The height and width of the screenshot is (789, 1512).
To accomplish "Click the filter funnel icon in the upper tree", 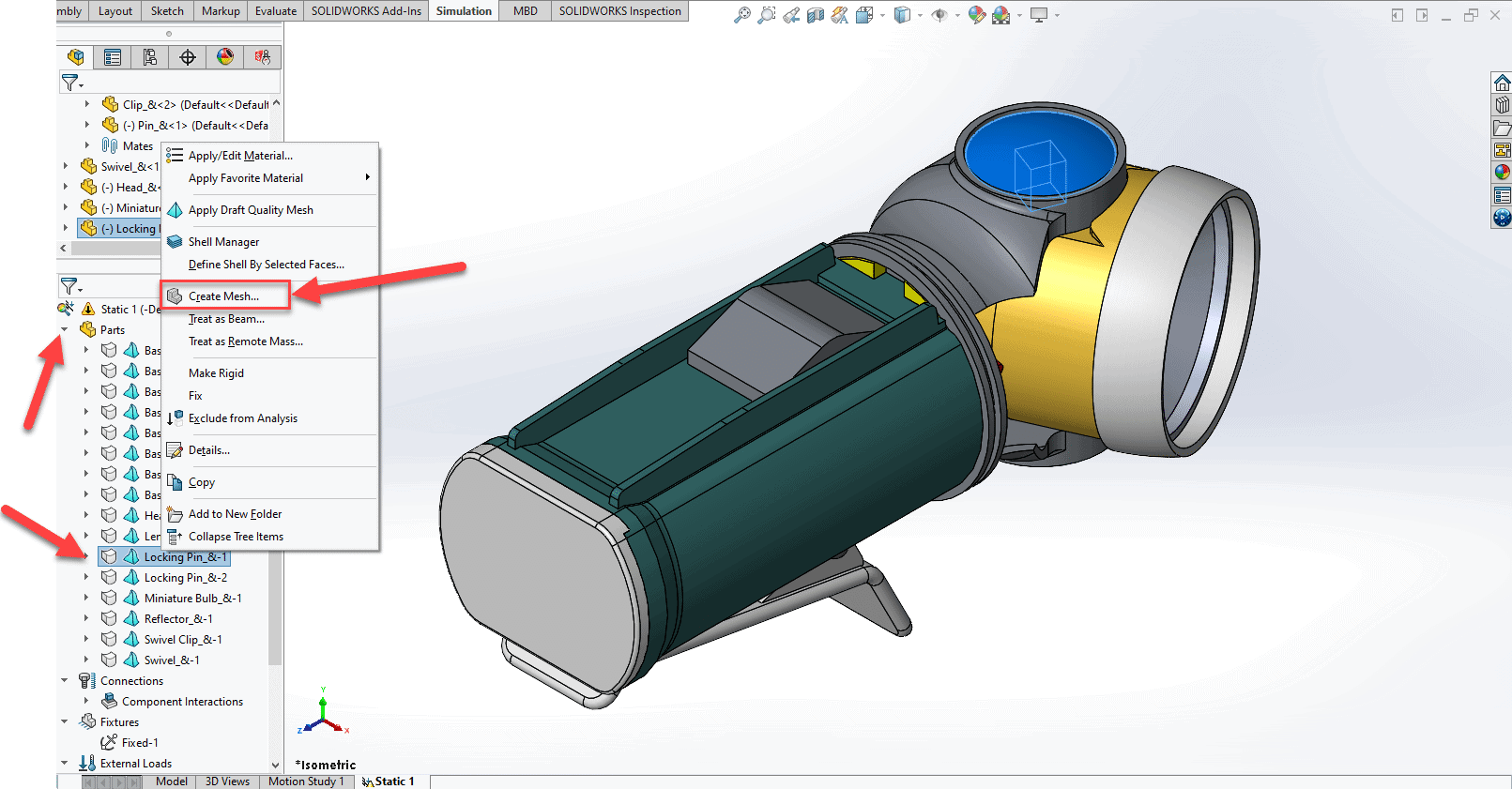I will click(70, 83).
